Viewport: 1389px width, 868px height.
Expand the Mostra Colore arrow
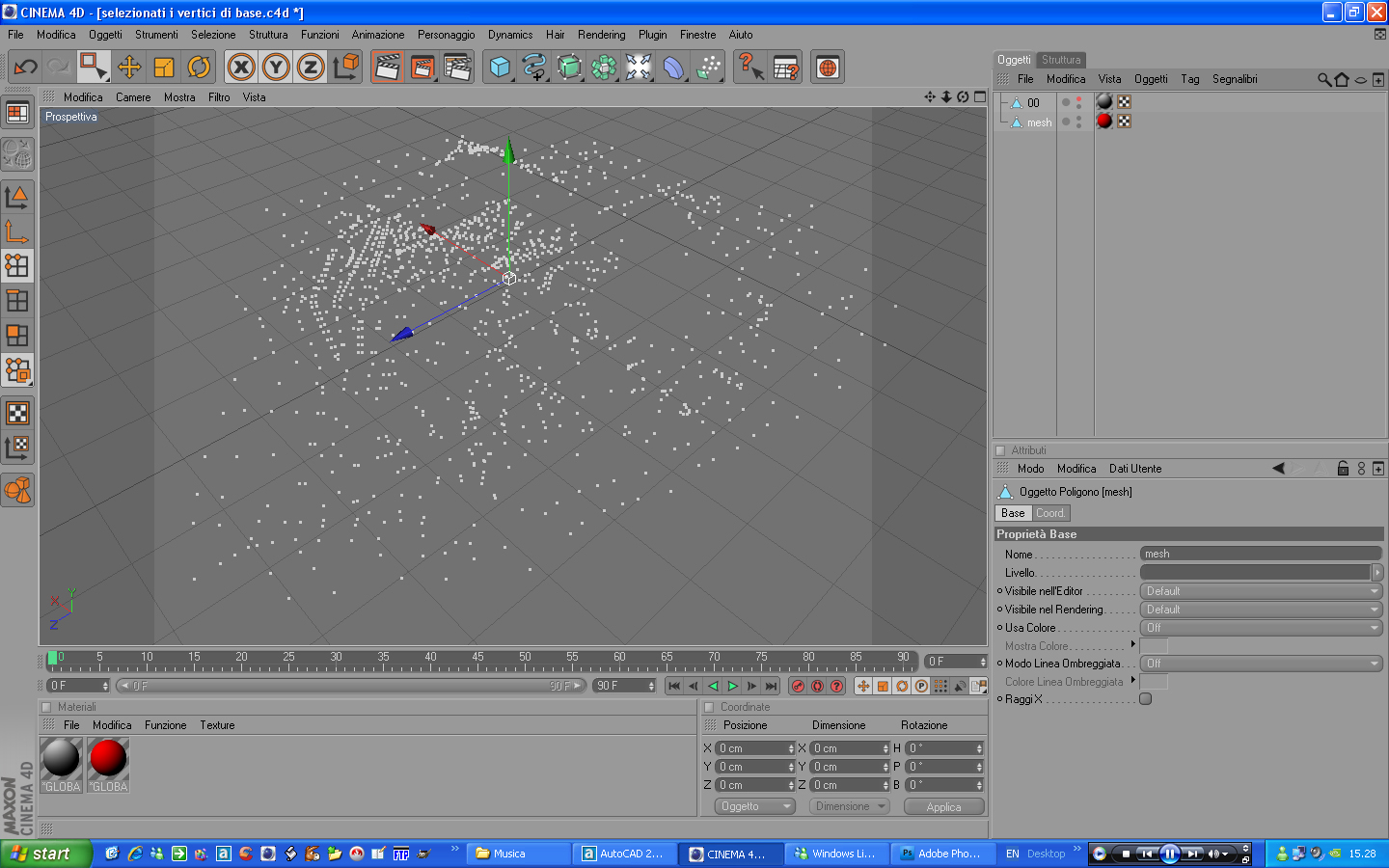pyautogui.click(x=1132, y=644)
